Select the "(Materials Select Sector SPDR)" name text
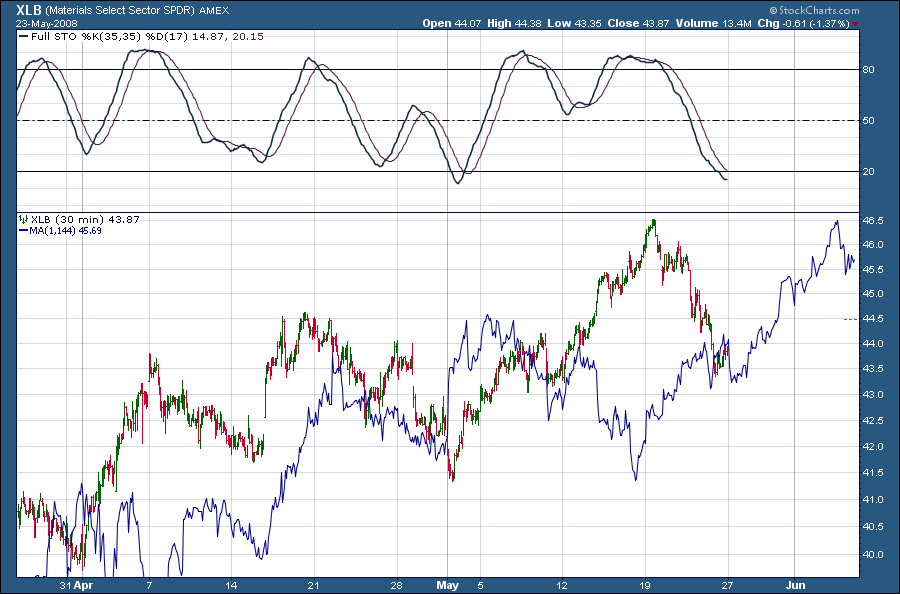Viewport: 900px width, 594px height. [x=119, y=11]
